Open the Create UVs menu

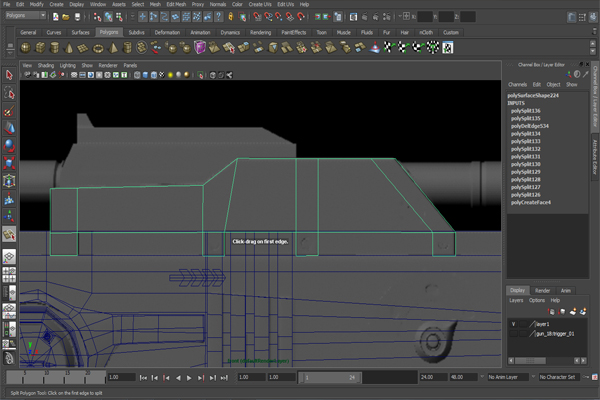(x=260, y=4)
